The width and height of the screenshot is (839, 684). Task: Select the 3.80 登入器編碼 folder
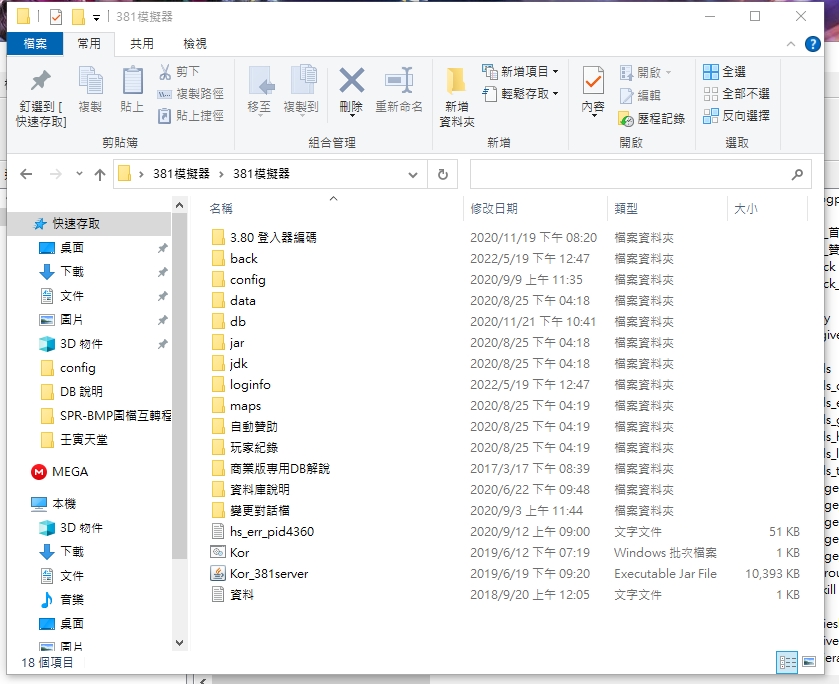[264, 237]
